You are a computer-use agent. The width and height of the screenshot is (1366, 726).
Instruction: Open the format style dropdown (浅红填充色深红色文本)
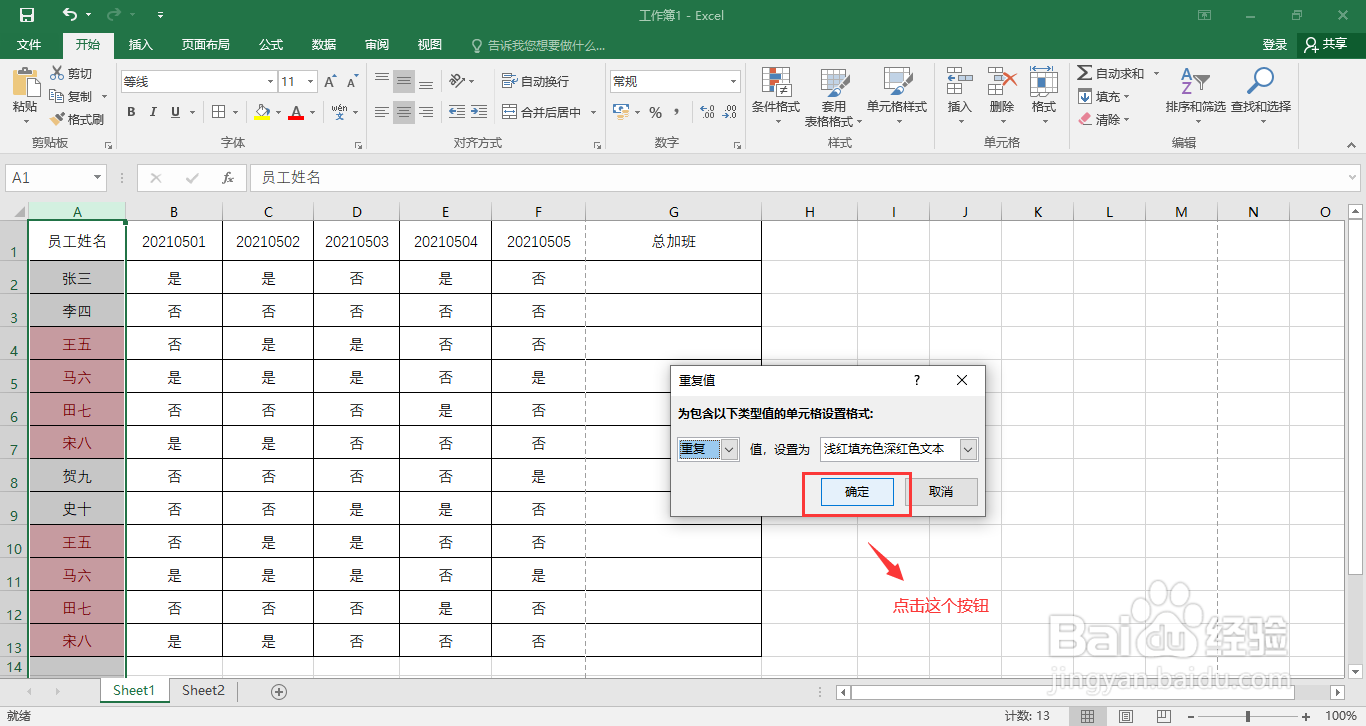968,450
